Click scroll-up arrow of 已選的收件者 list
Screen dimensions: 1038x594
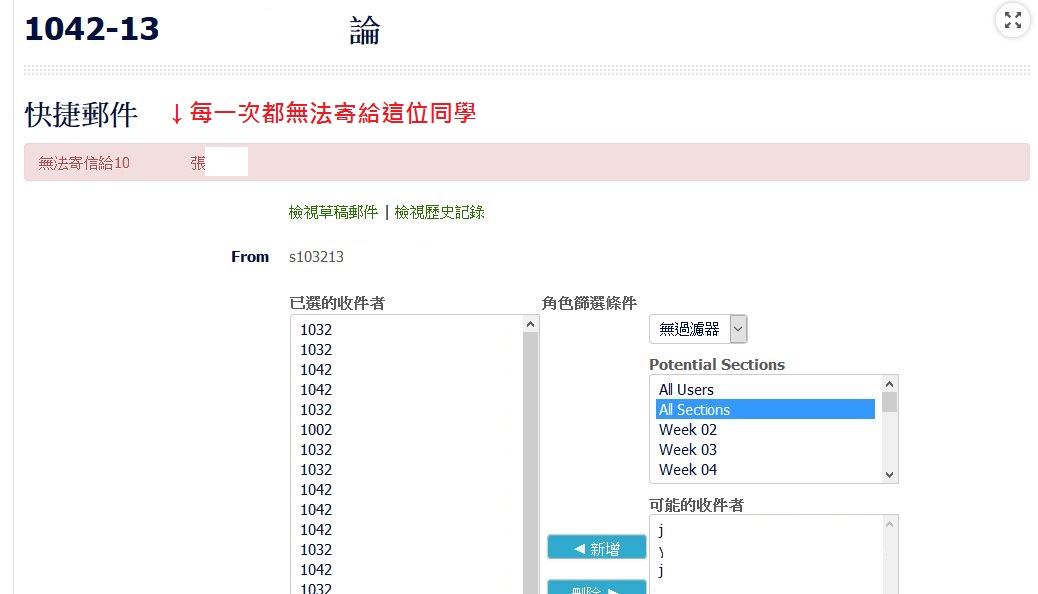pyautogui.click(x=530, y=325)
